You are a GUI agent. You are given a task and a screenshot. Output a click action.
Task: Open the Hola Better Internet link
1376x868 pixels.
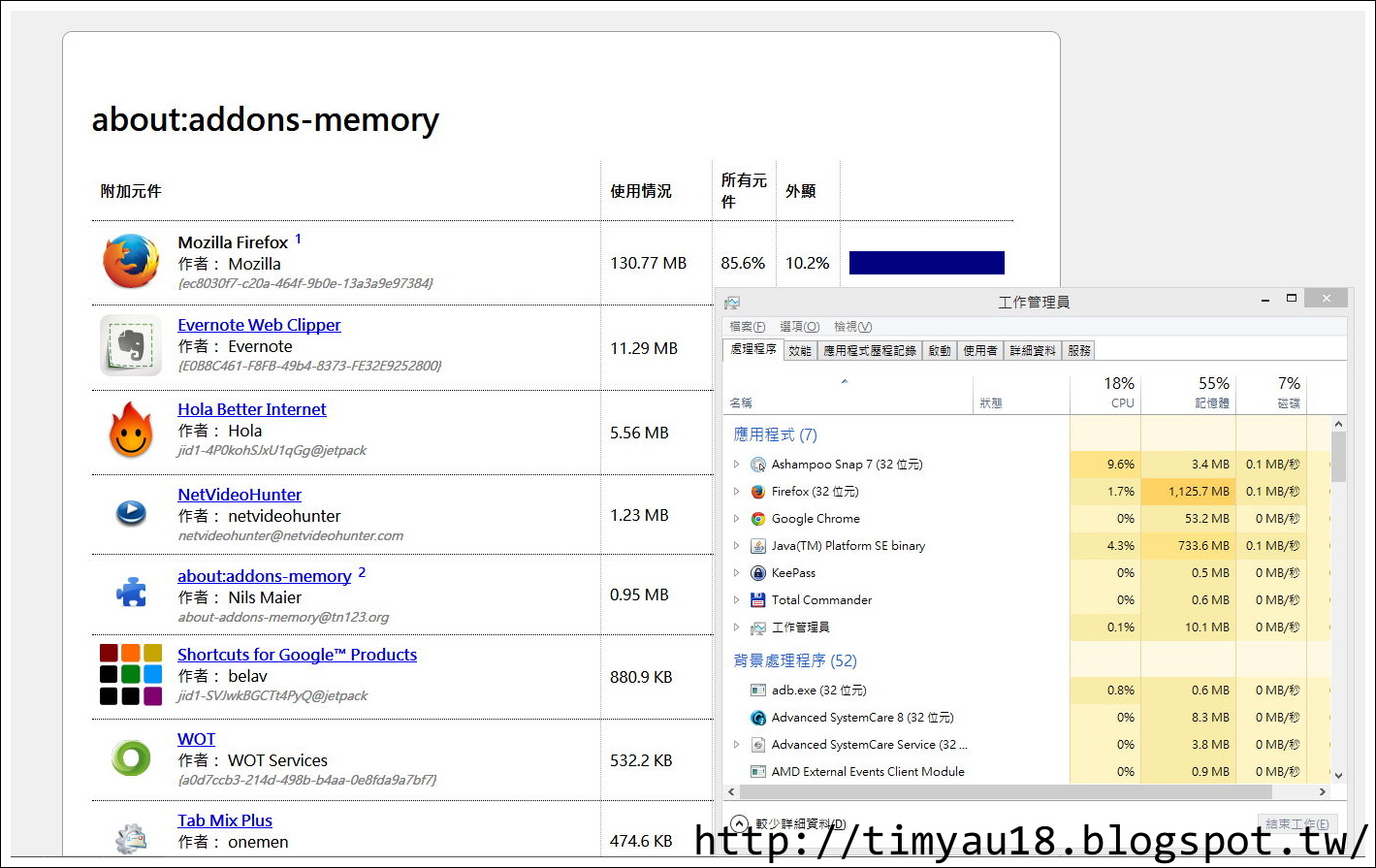(252, 409)
